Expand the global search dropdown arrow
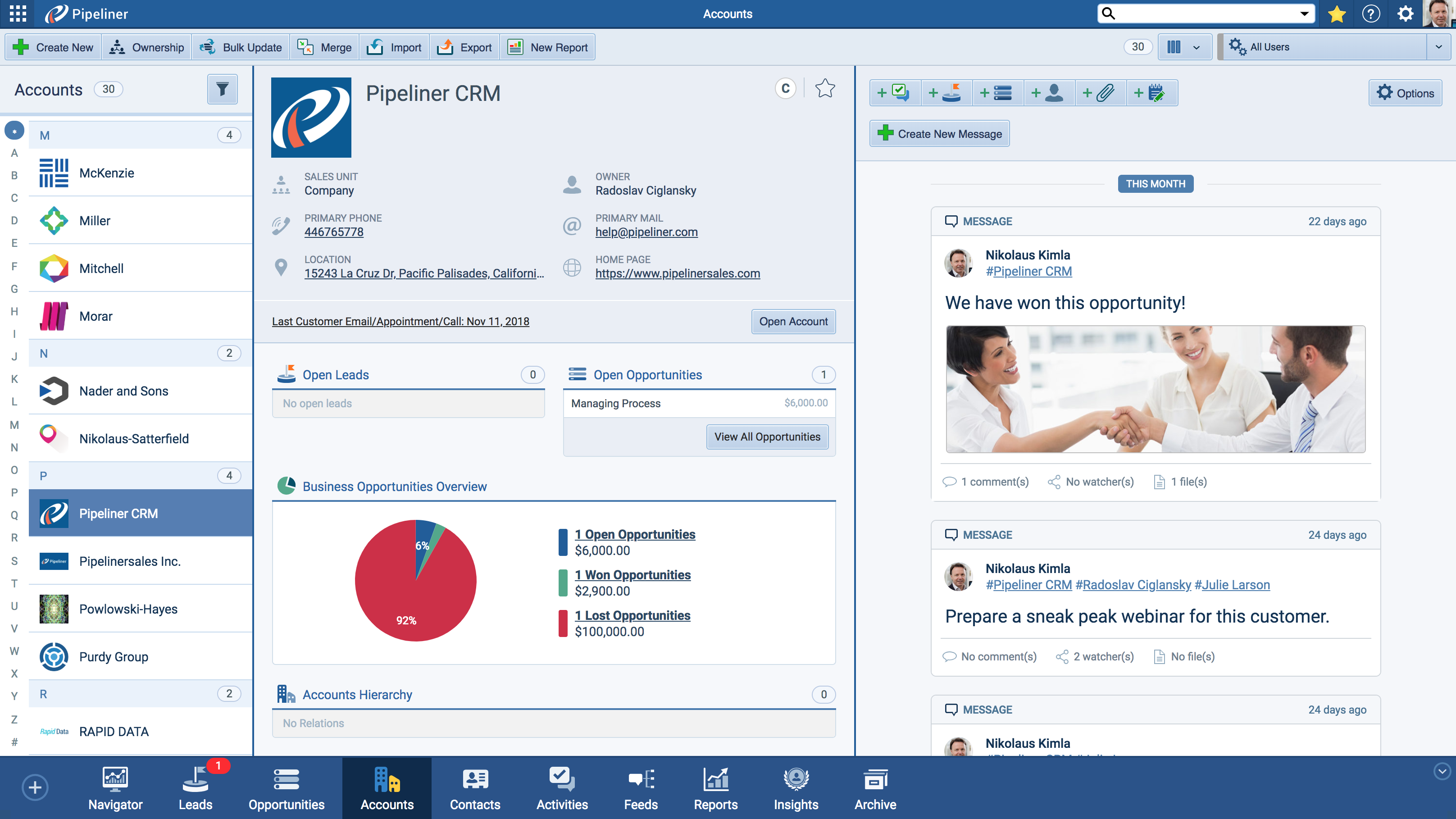The height and width of the screenshot is (819, 1456). pyautogui.click(x=1305, y=14)
